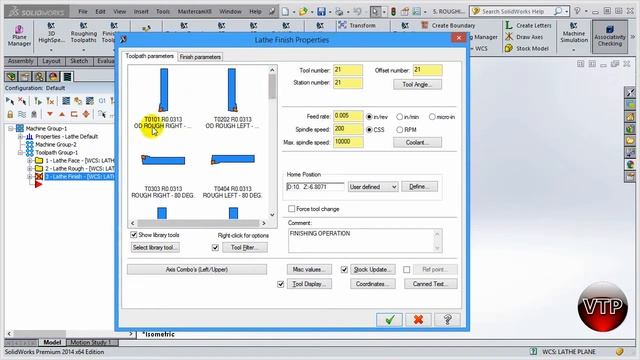Select the micro-in feed rate option
Image resolution: width=640 pixels, height=360 pixels.
(432, 117)
